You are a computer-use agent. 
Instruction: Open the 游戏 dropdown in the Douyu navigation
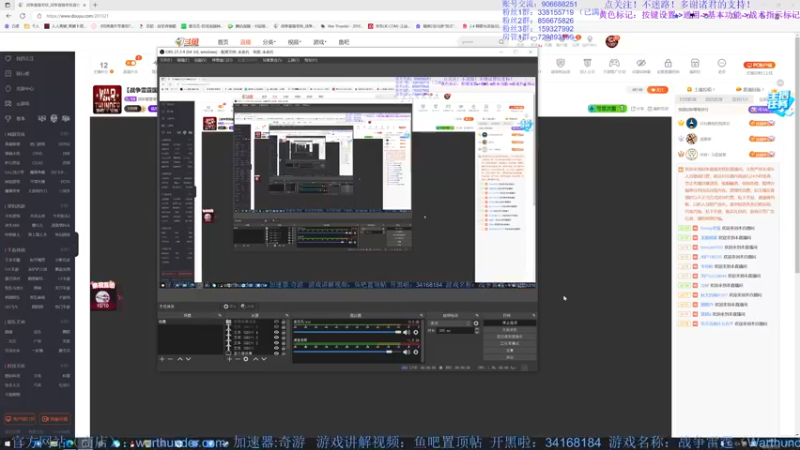click(319, 42)
